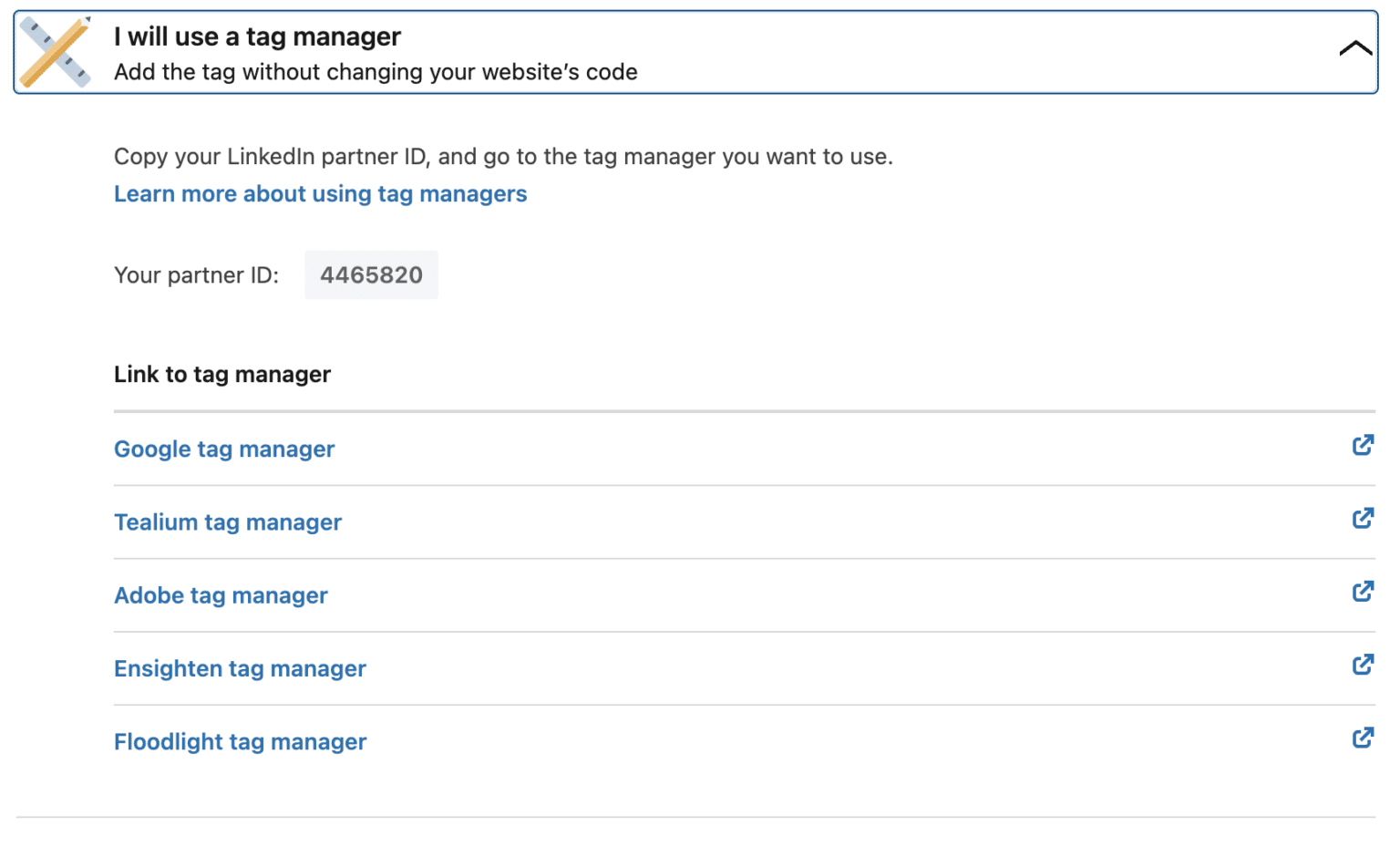Open the Google tag manager link
Image resolution: width=1400 pixels, height=857 pixels.
224,449
